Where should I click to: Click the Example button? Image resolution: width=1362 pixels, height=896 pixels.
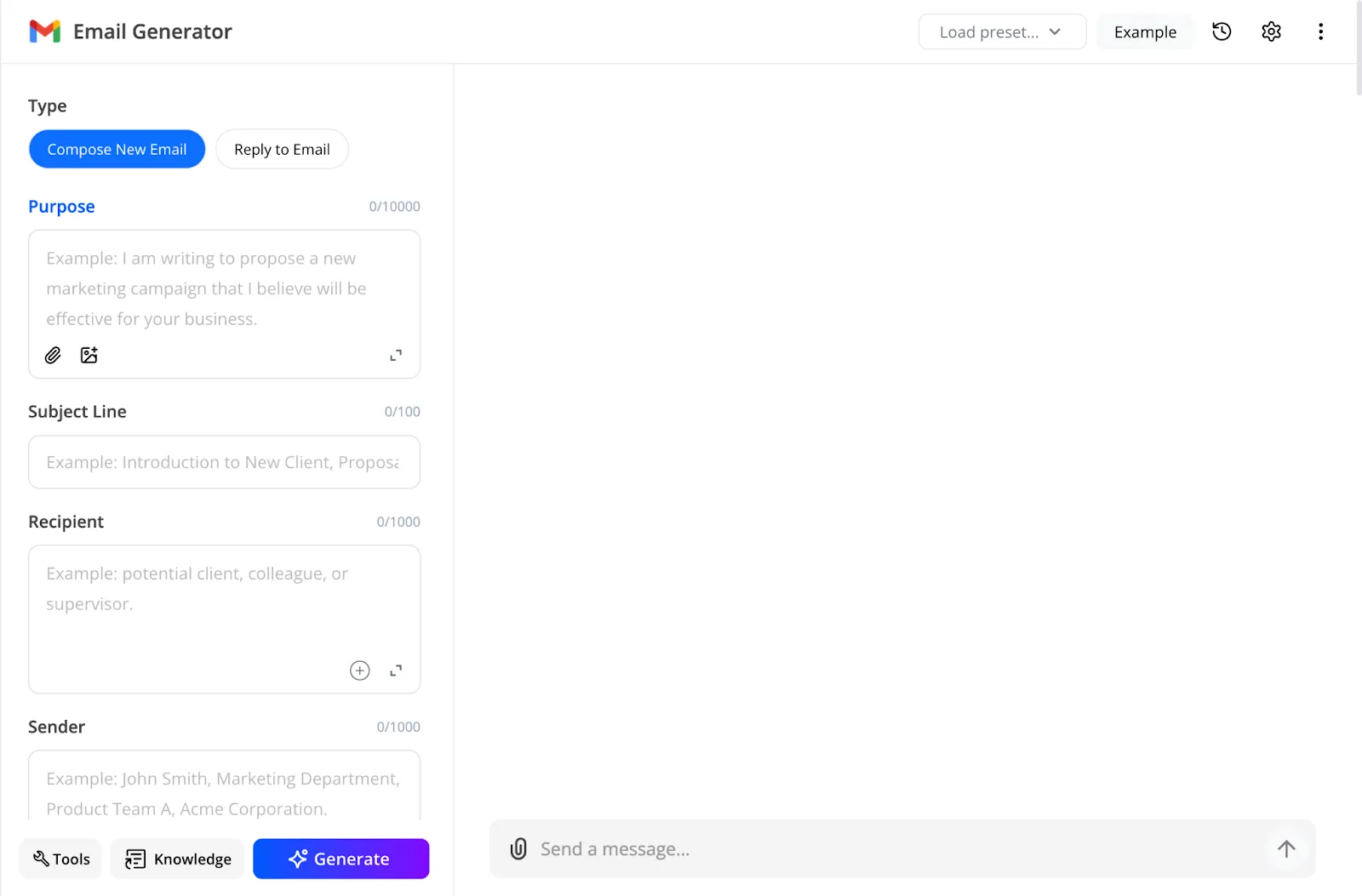click(1145, 31)
